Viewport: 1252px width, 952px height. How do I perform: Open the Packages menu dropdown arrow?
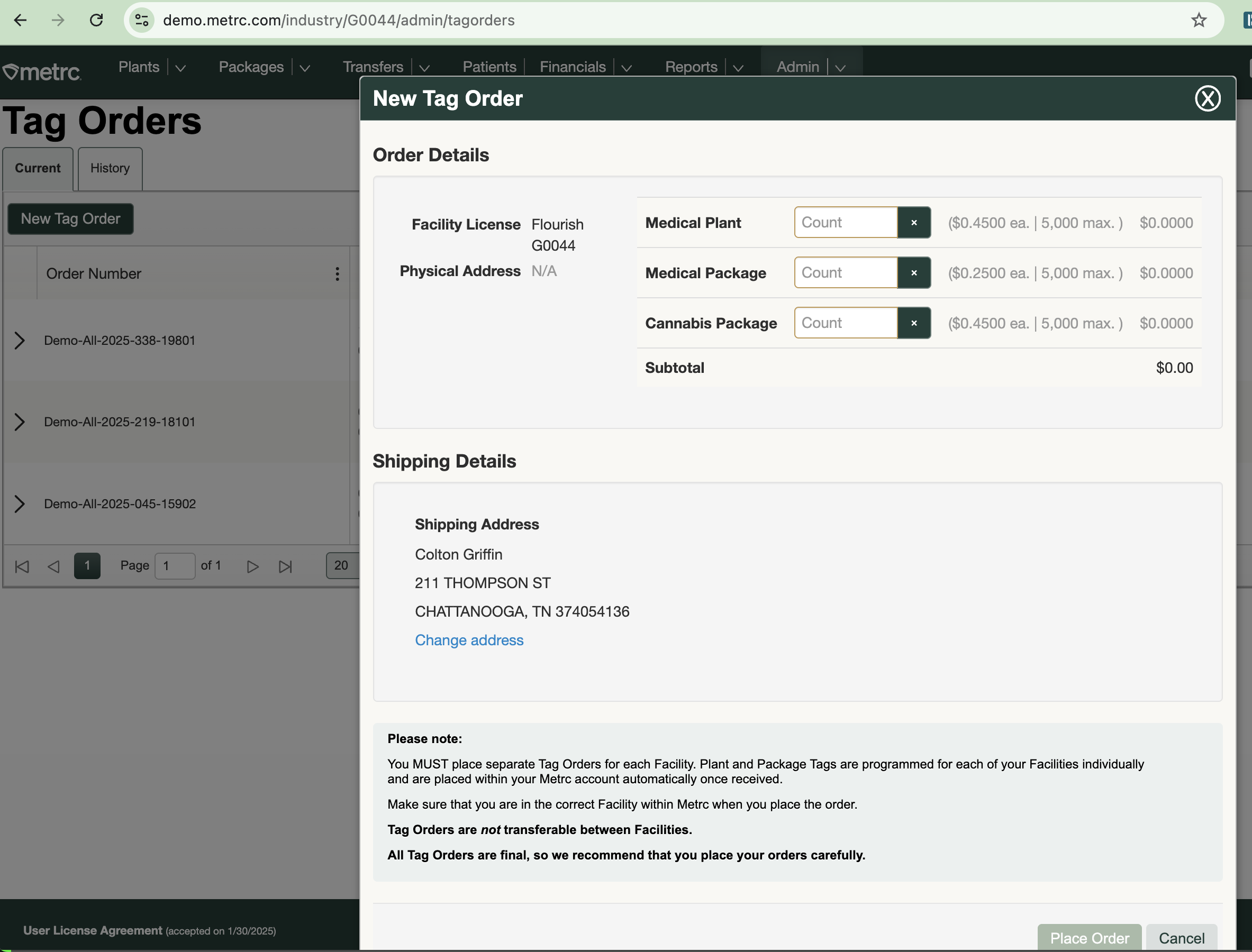[304, 68]
